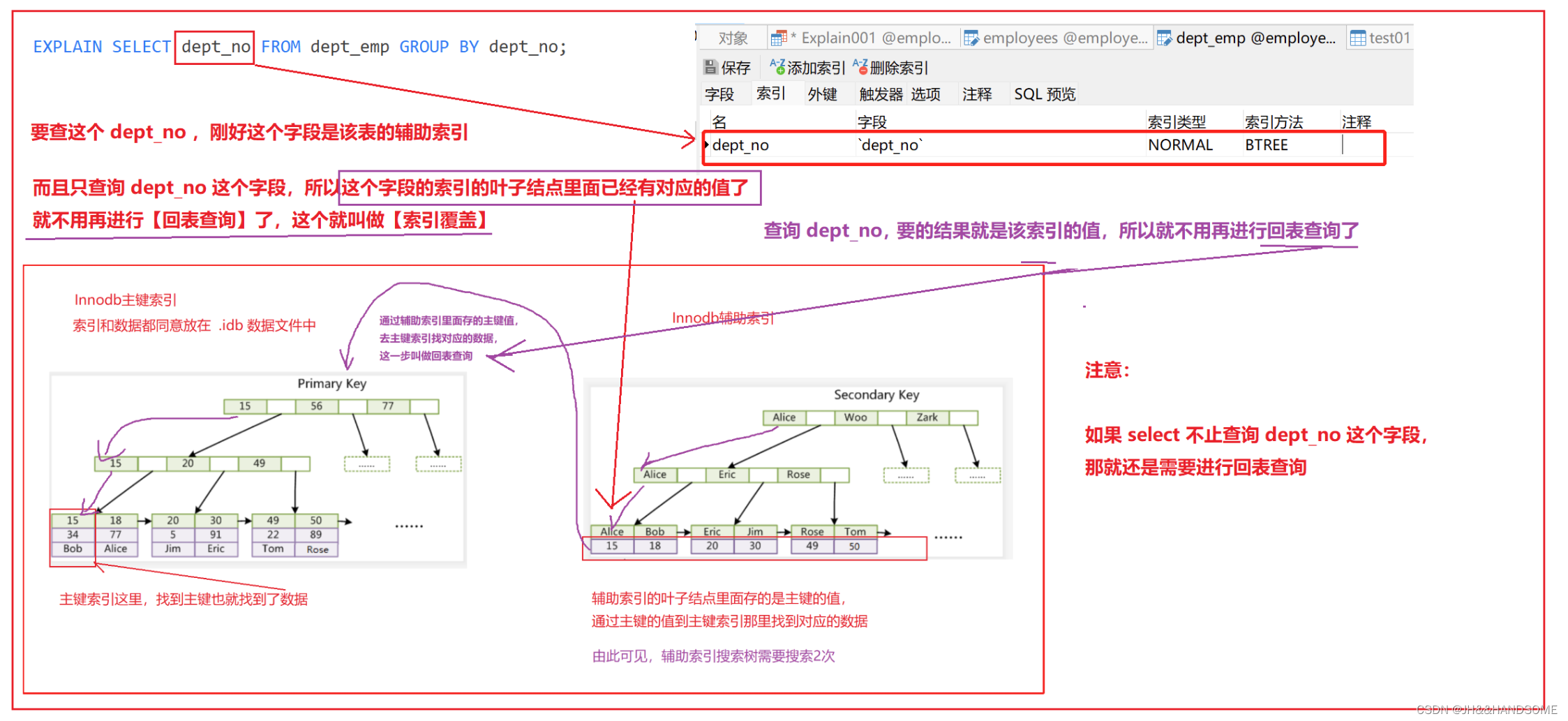This screenshot has height=721, width=1568.
Task: Click the 添加索引 add index button label
Action: coord(816,67)
